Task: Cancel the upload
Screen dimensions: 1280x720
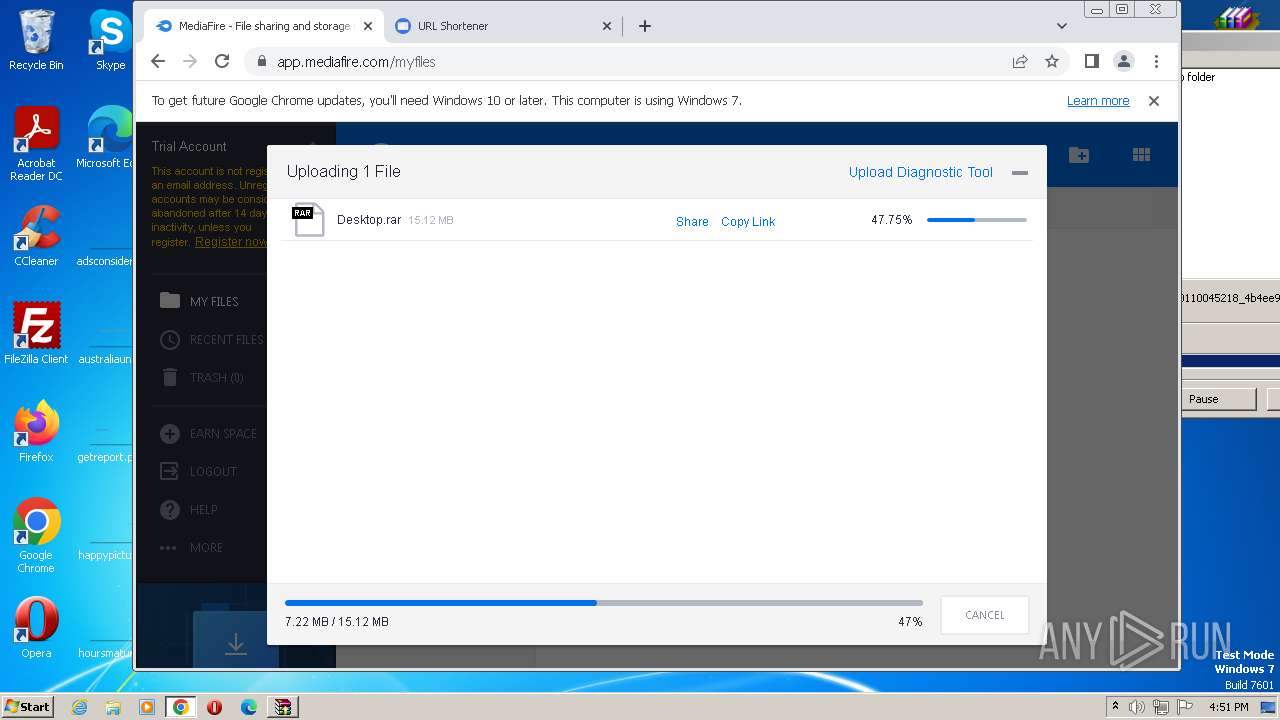Action: pos(985,615)
